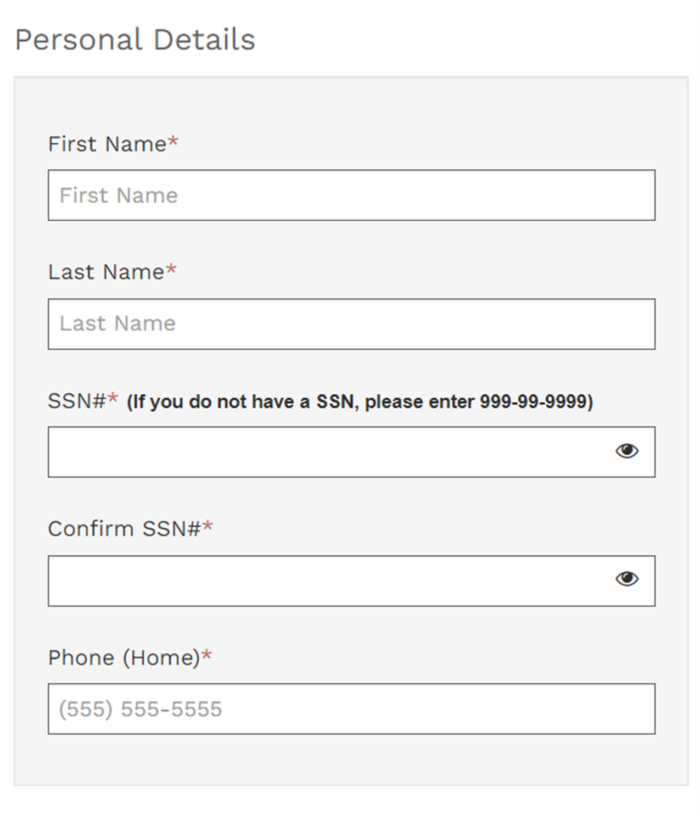Click the required asterisk after Confirm SSN#

coord(207,525)
